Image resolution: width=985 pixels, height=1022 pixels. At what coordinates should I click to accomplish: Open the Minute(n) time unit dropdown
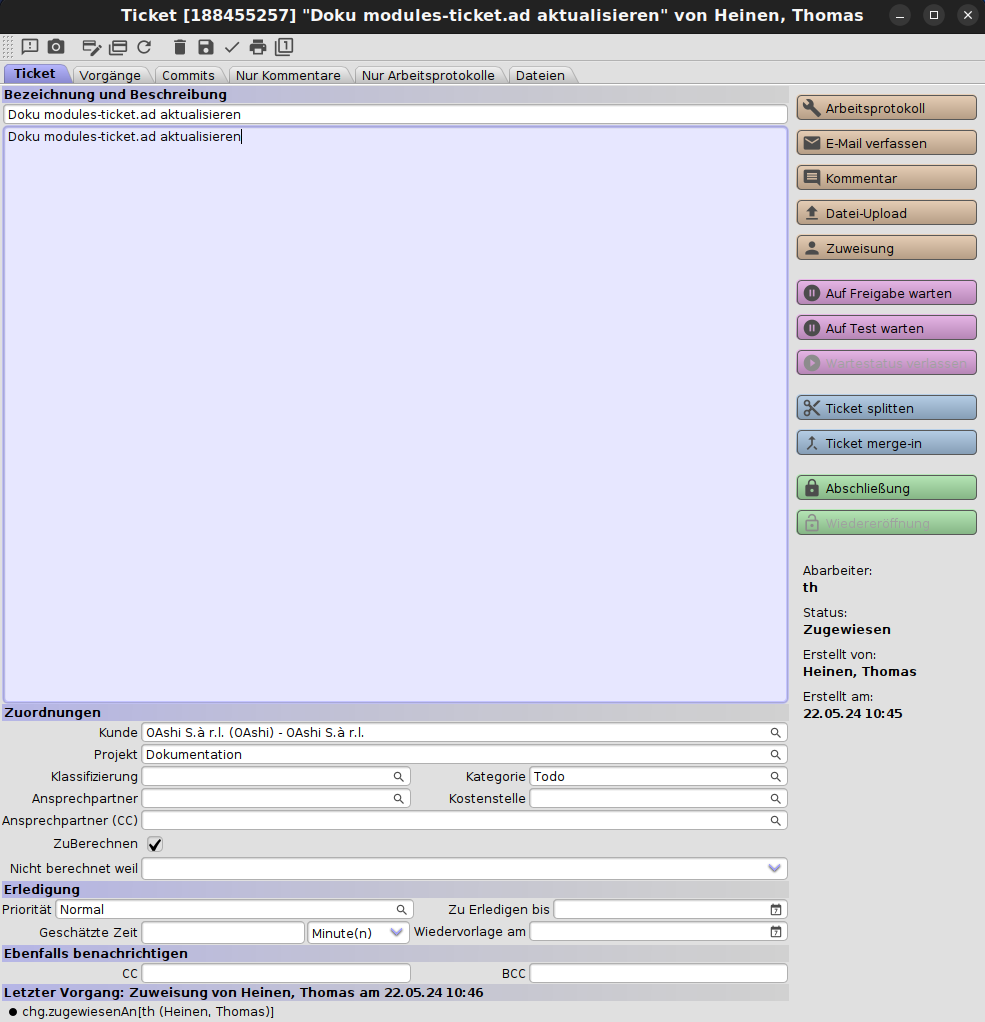tap(358, 933)
